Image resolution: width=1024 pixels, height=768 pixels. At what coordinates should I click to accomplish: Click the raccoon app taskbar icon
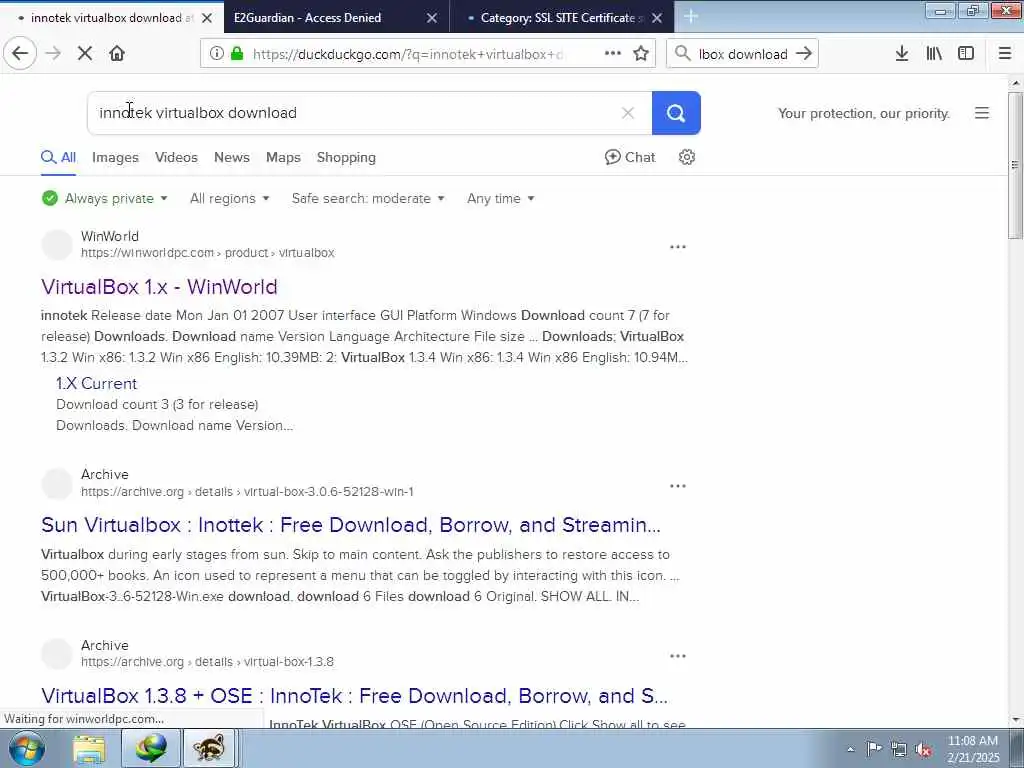(x=209, y=748)
